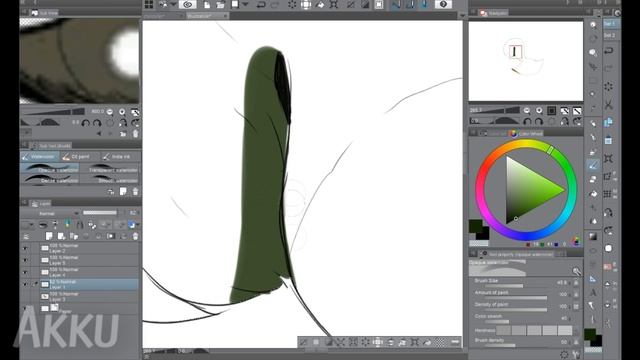Select the Watercolor sub tool group tab
640x360 pixels.
(x=39, y=157)
